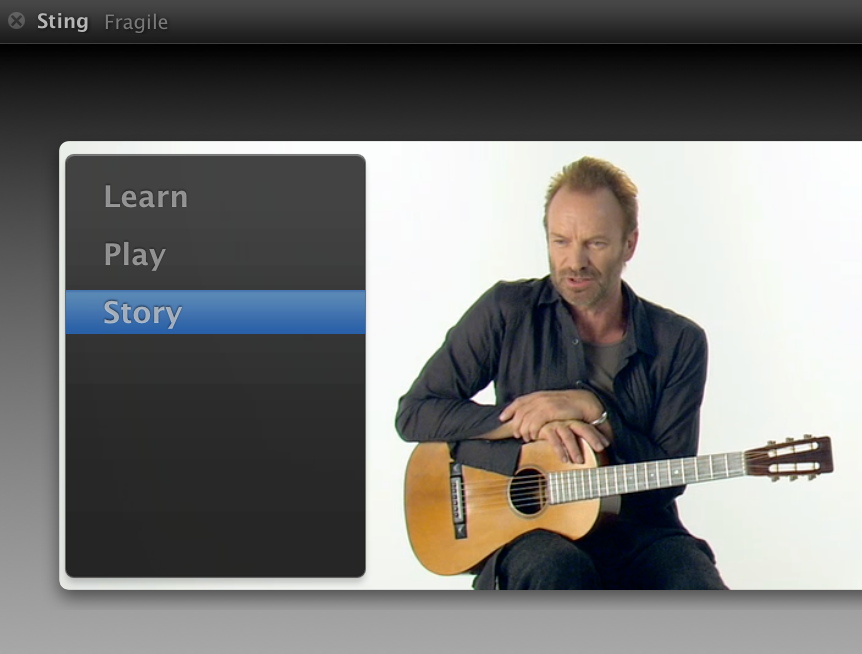
Task: Close the lesson with the X button
Action: tap(16, 21)
